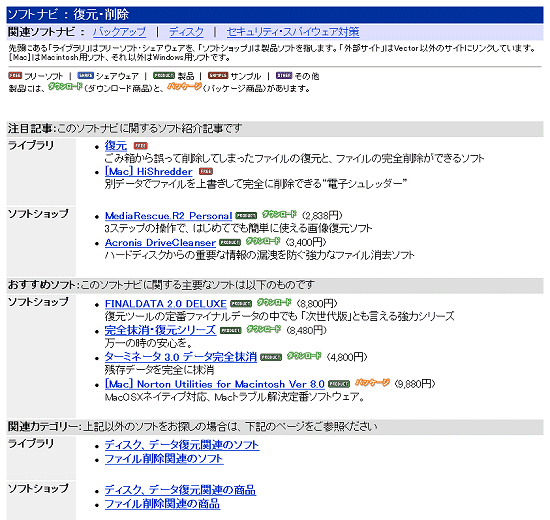Click the 製品 legend icon

[164, 75]
